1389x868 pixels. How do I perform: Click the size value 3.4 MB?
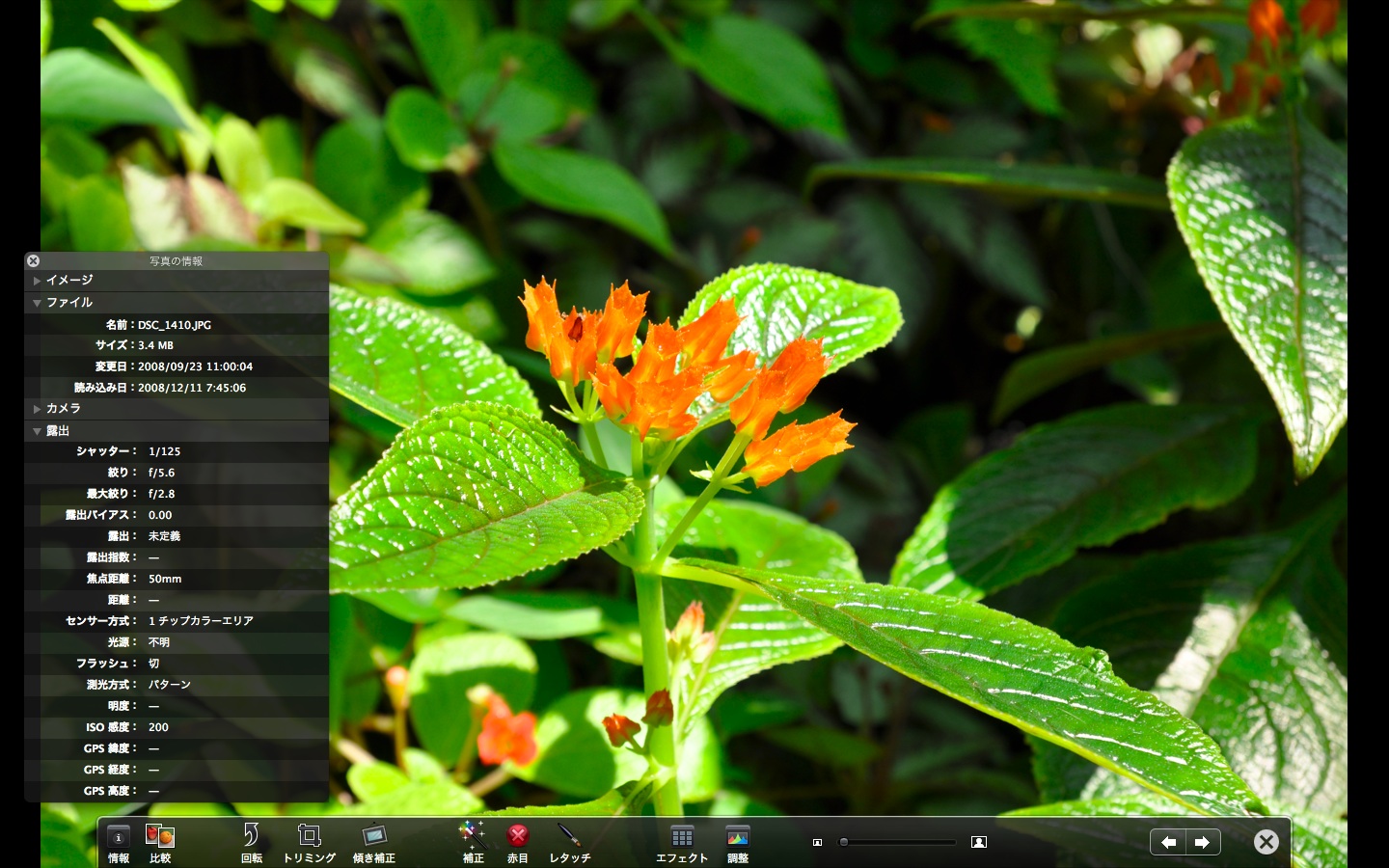(x=155, y=345)
